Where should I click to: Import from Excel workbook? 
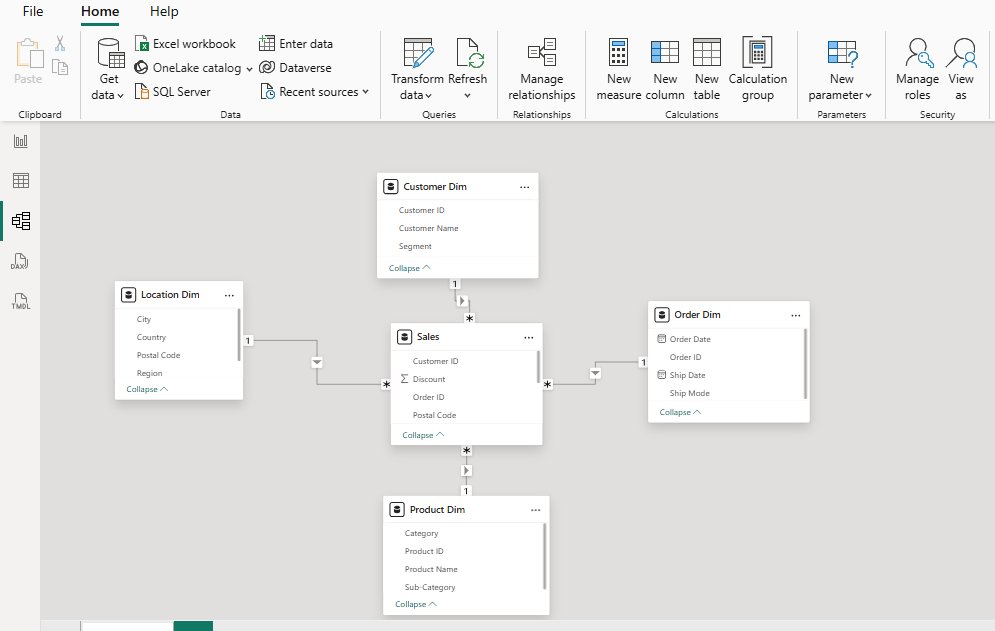pos(185,44)
